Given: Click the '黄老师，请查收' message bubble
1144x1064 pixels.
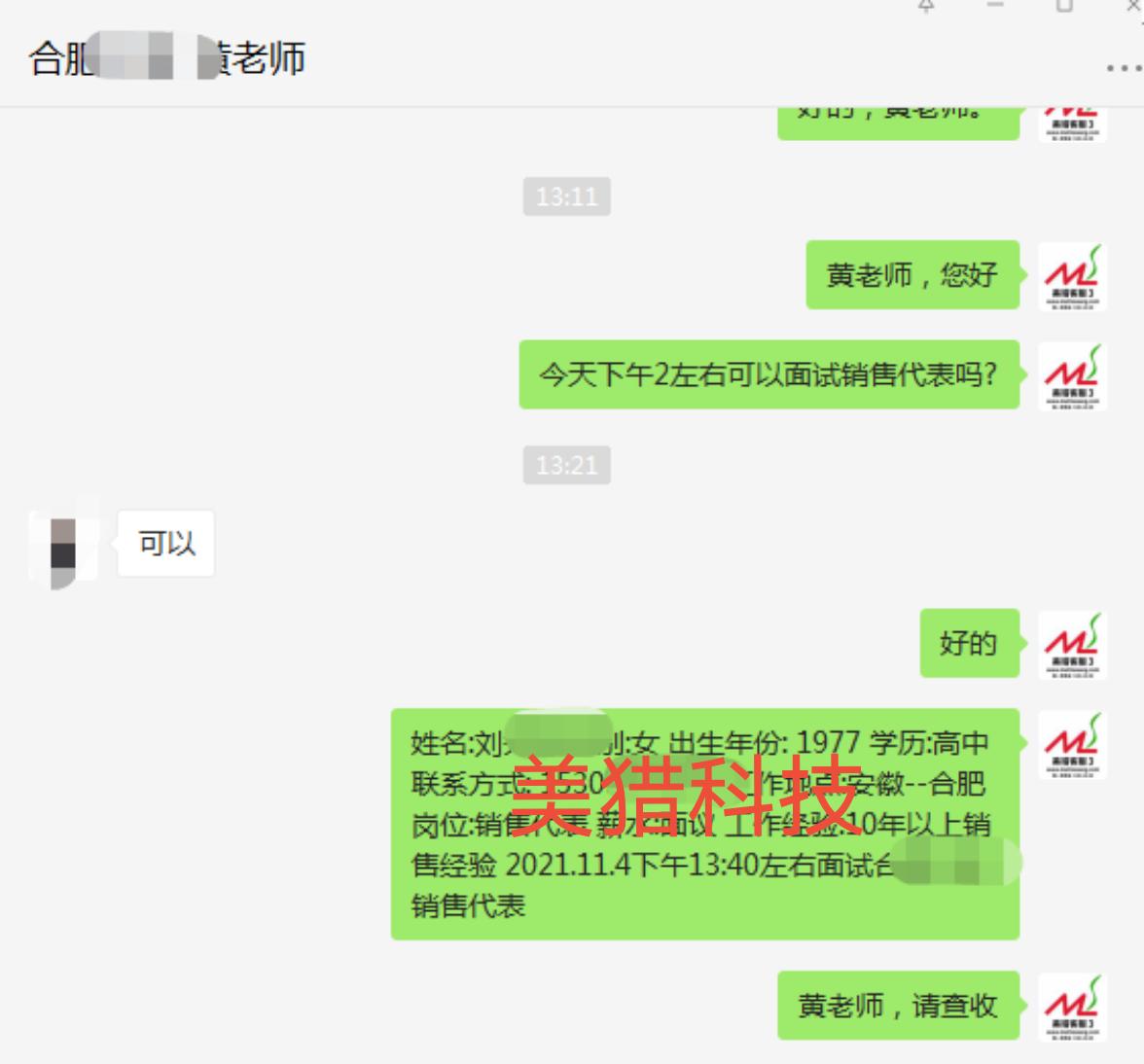Looking at the screenshot, I should 898,1006.
